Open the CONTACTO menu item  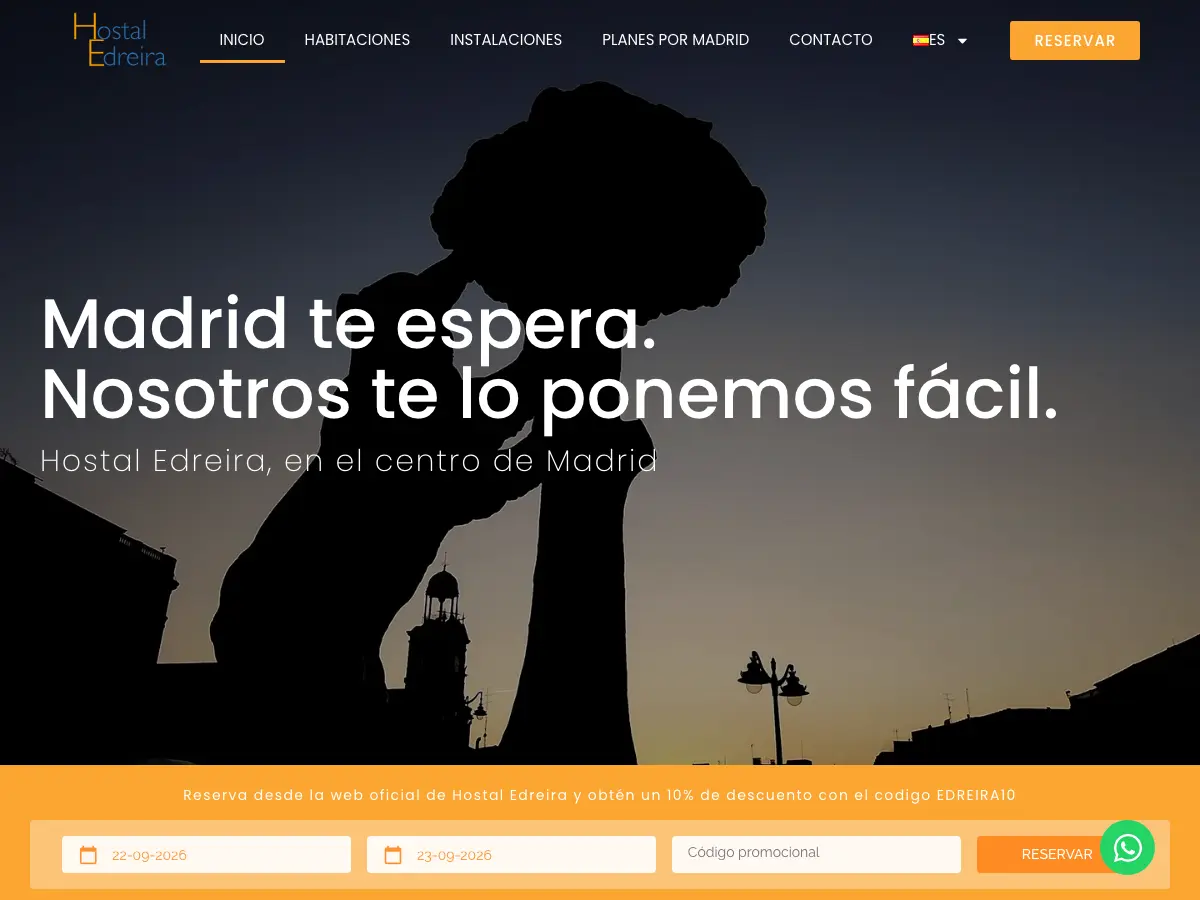click(831, 40)
